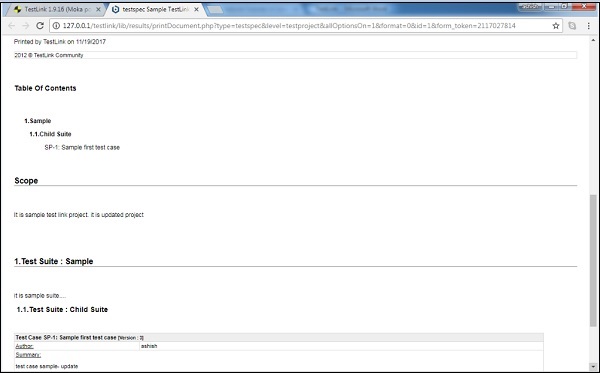Screen dimensions: 600x373
Task: Open the 1.Sample contents link
Action: [38, 121]
